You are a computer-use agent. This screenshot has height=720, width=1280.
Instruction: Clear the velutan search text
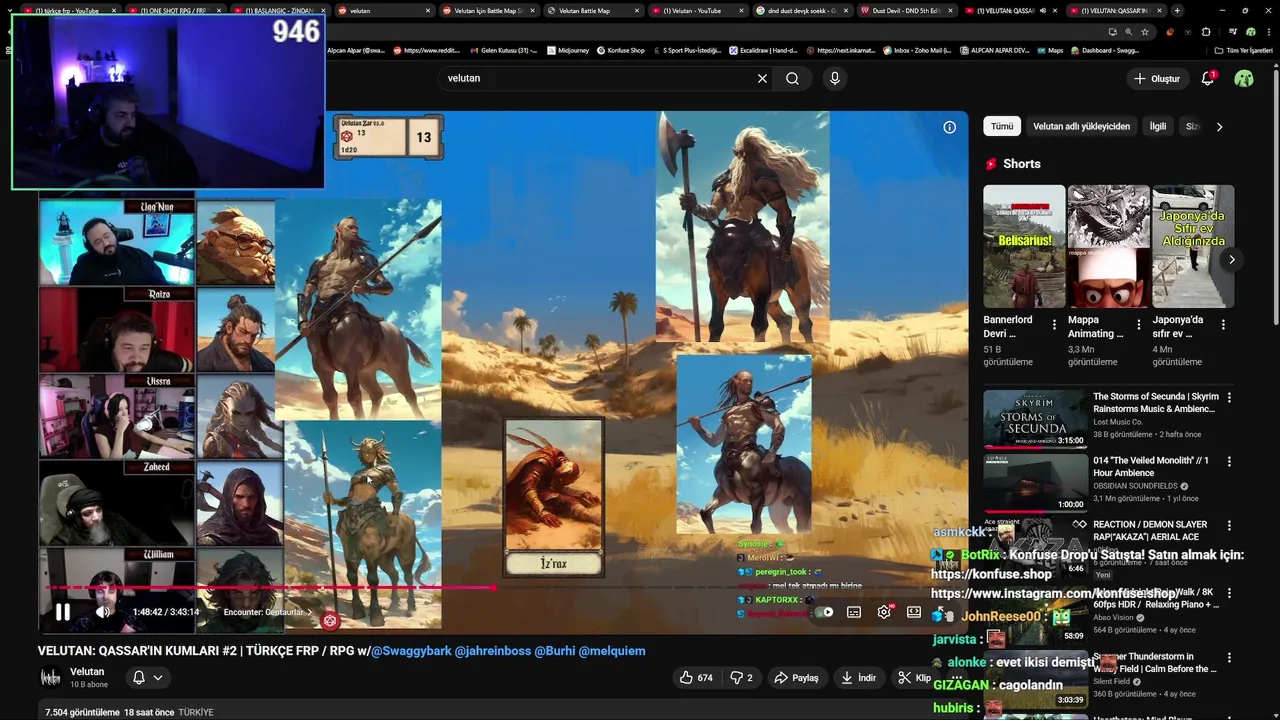tap(762, 78)
